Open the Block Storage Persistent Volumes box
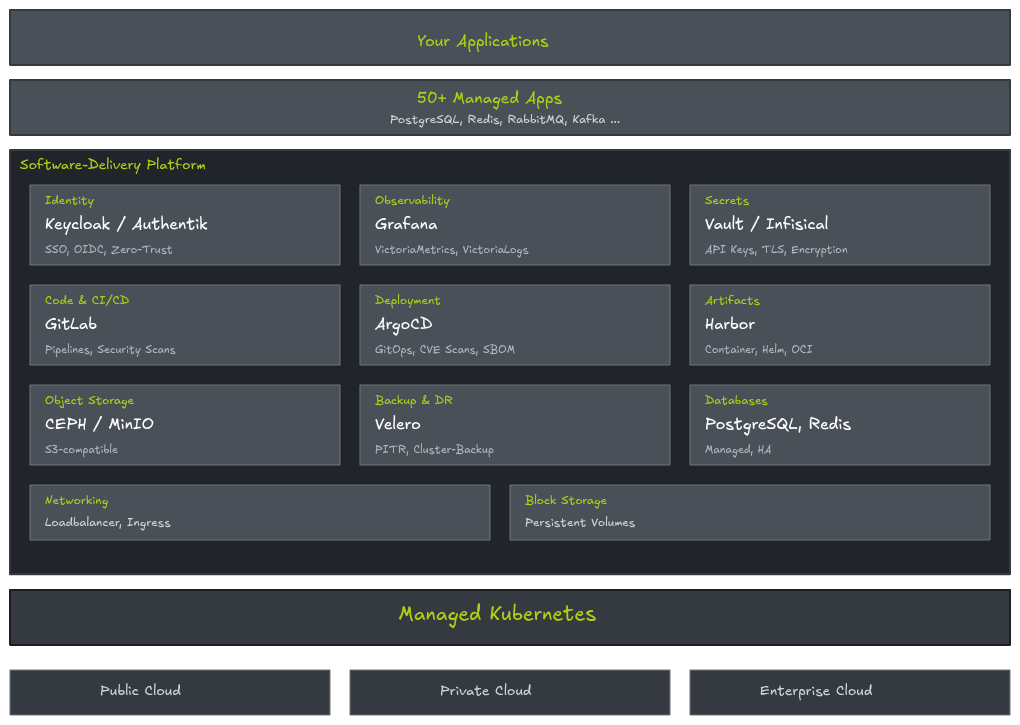Image resolution: width=1020 pixels, height=725 pixels. pos(749,512)
